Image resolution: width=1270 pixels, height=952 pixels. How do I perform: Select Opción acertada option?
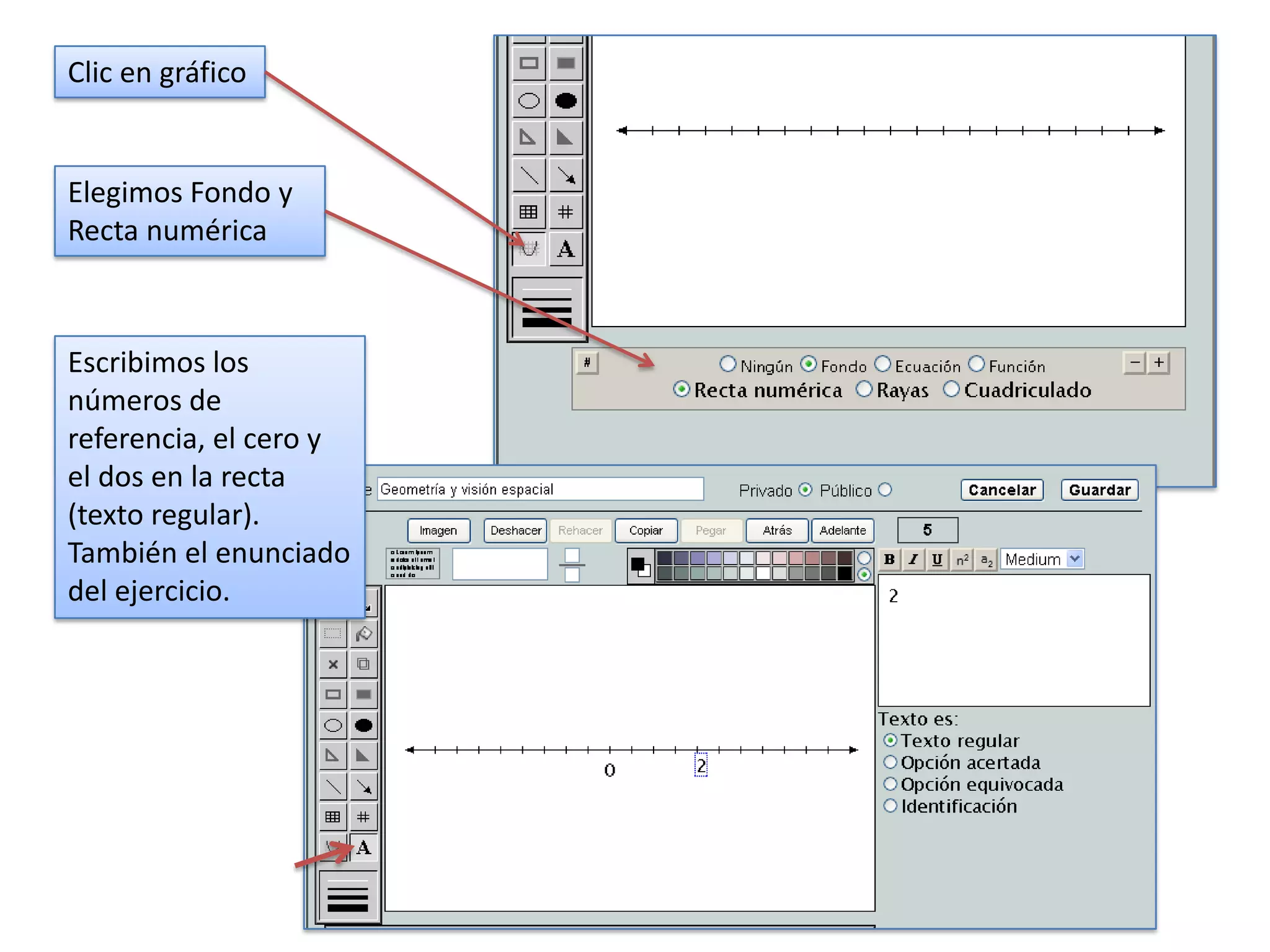pos(890,762)
